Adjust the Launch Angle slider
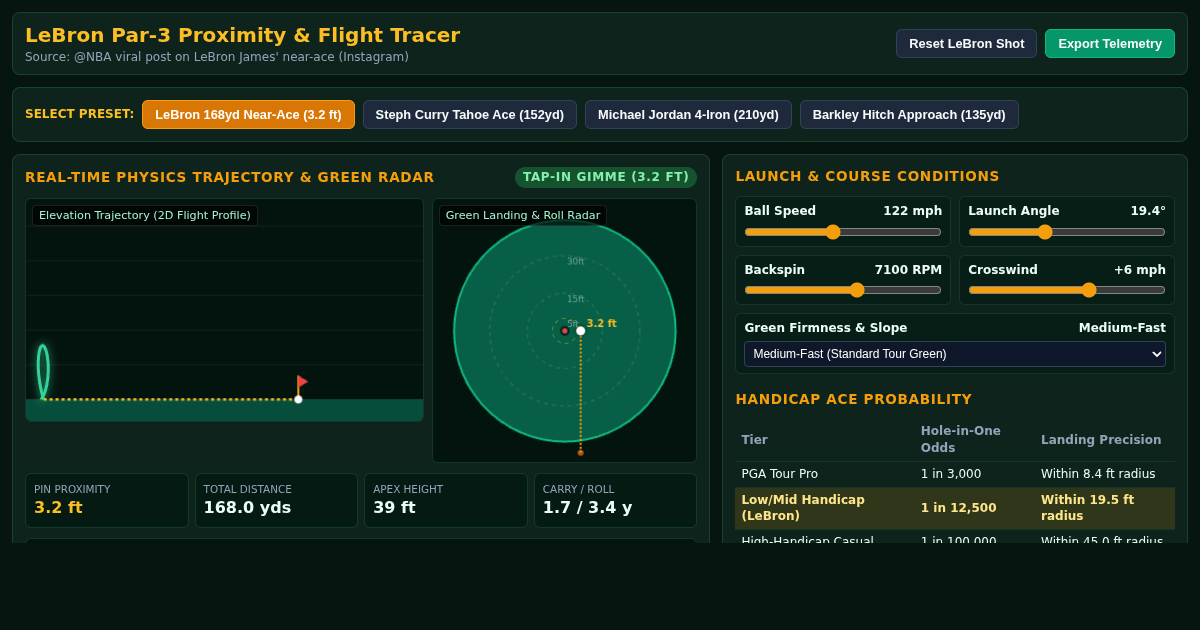Image resolution: width=1200 pixels, height=630 pixels. (x=1067, y=232)
